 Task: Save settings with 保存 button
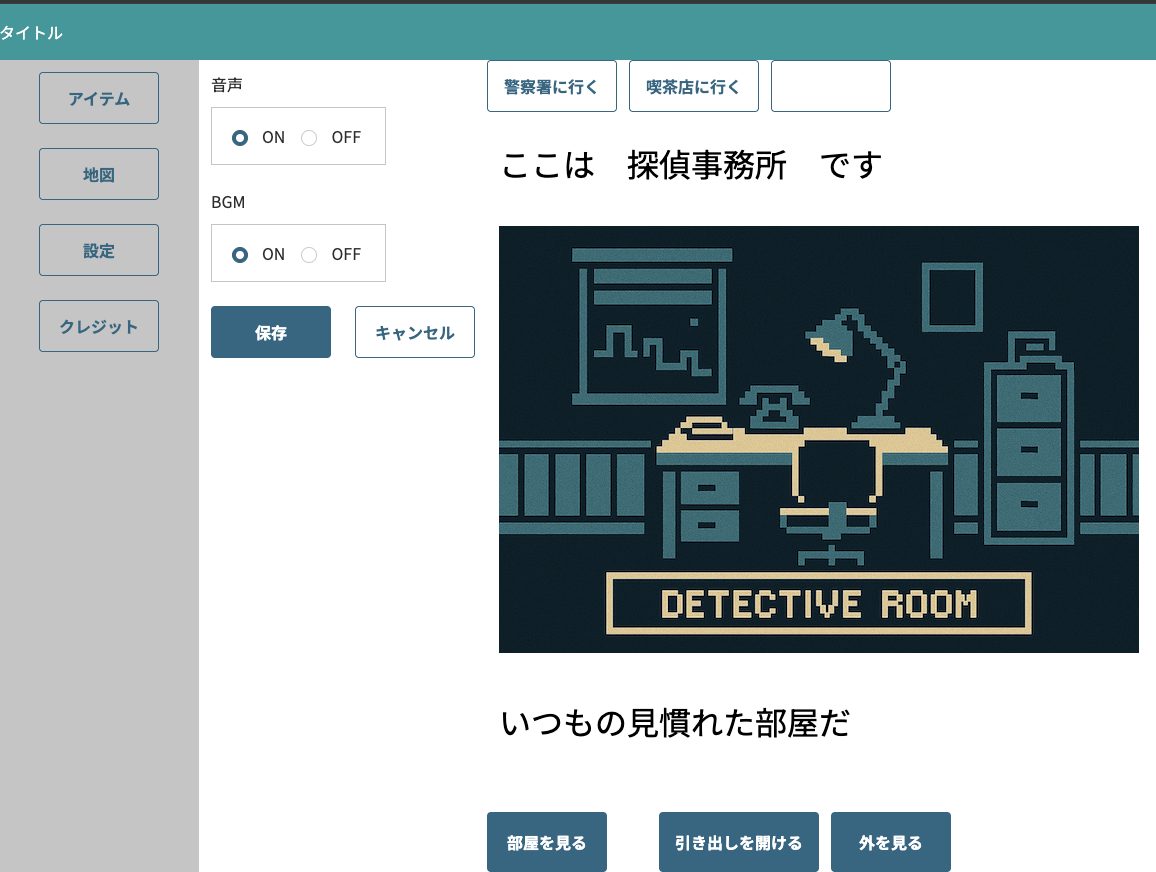click(271, 332)
